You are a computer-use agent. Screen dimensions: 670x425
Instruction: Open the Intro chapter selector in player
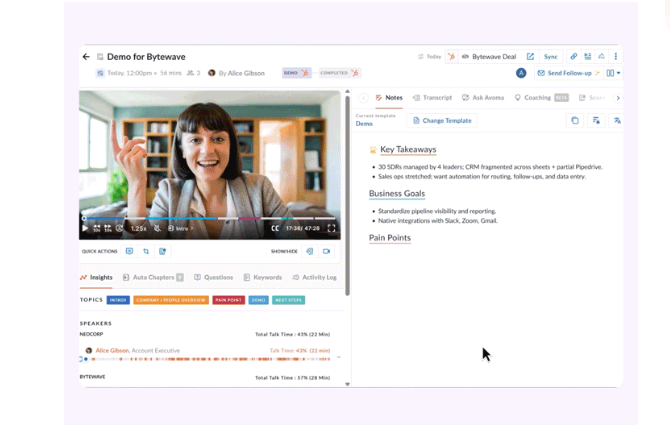180,229
